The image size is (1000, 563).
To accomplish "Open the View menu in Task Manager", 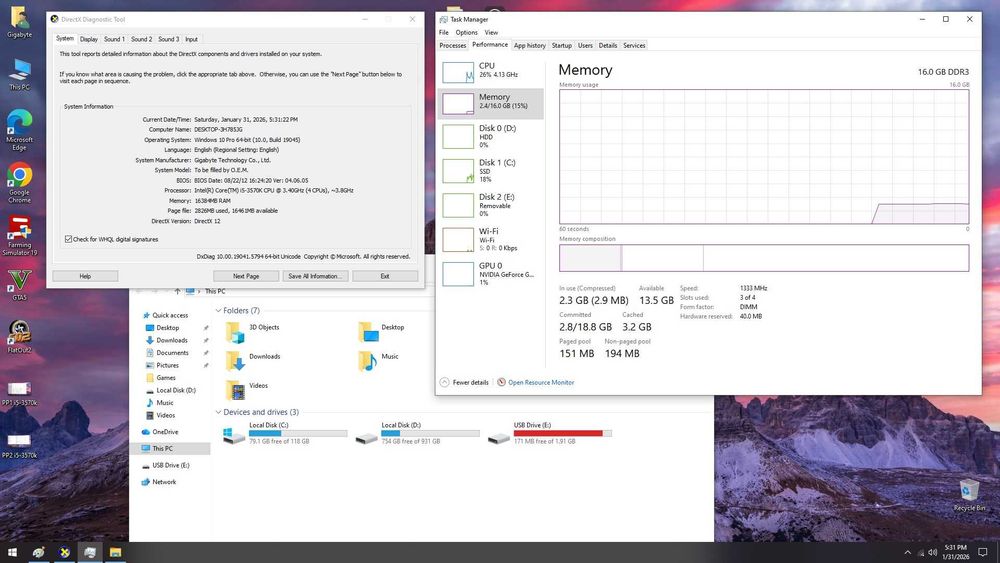I will [491, 33].
